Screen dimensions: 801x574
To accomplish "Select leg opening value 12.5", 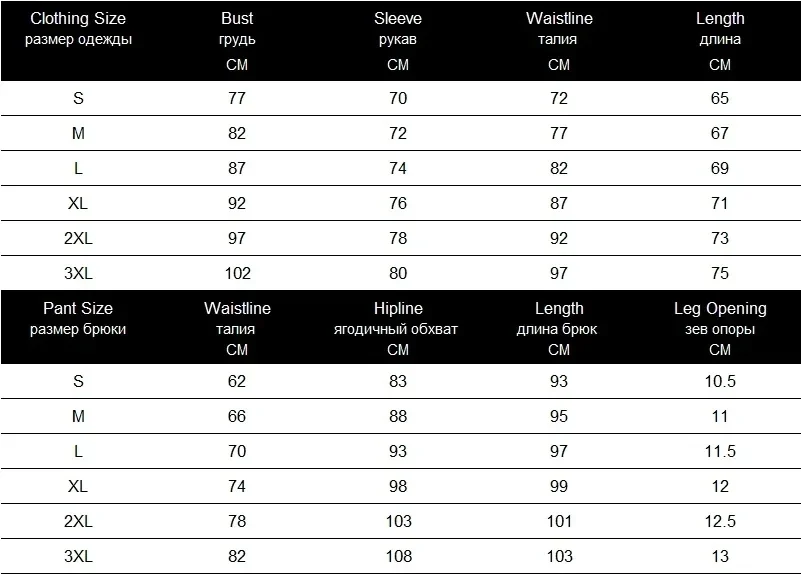I will [x=720, y=521].
